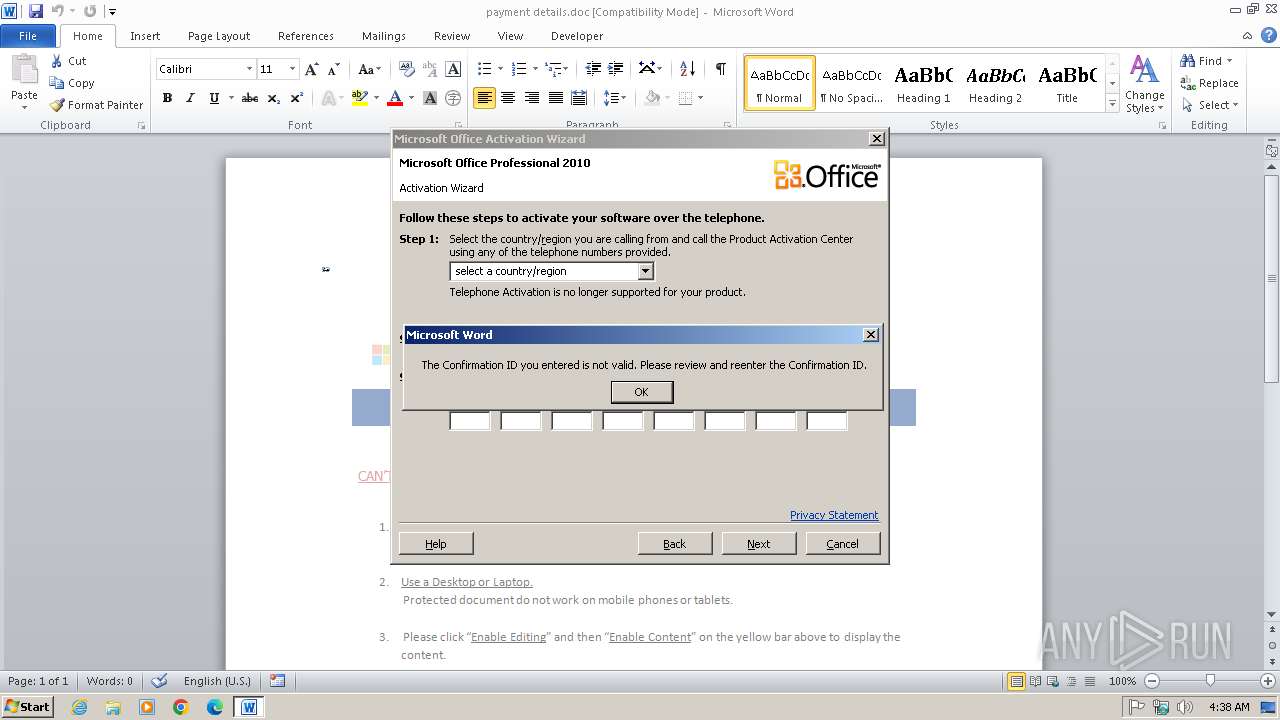Open the Select dropdown in Editing
This screenshot has height=720, width=1280.
tap(1209, 105)
